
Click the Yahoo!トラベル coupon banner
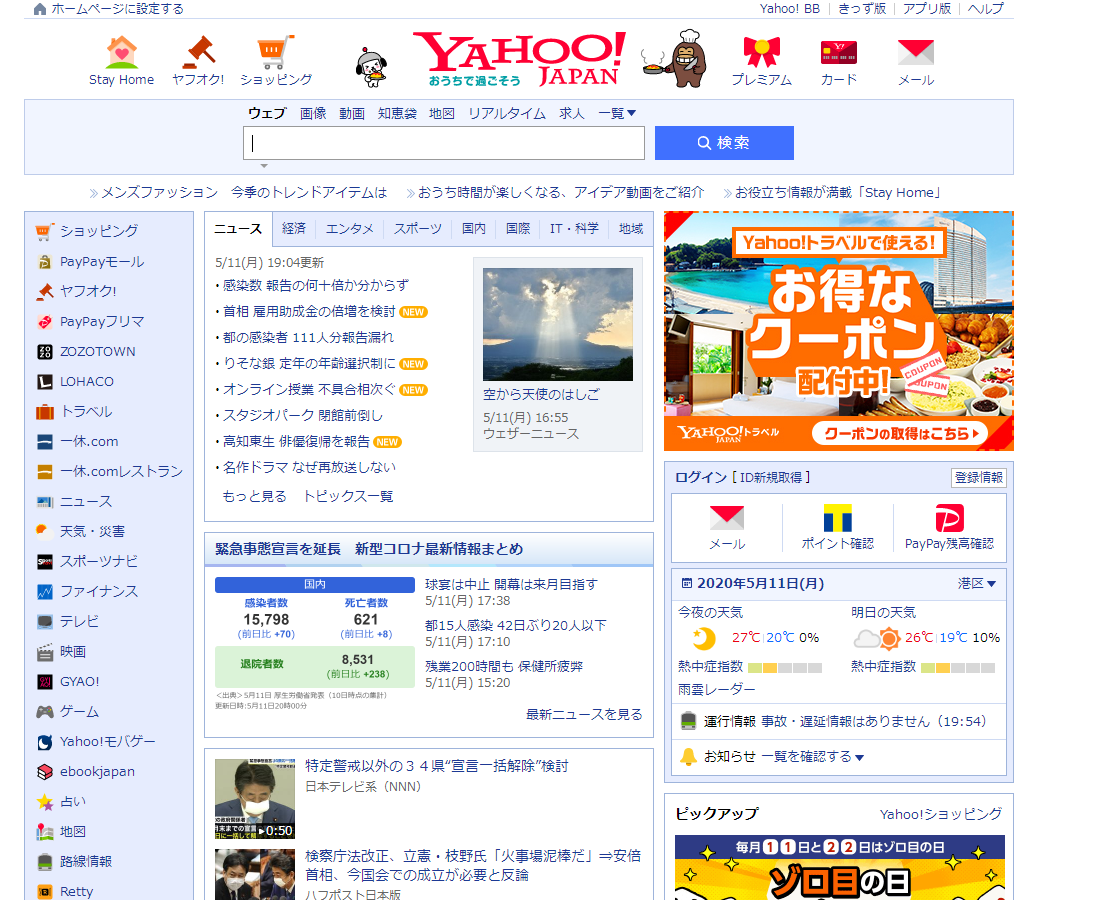tap(839, 331)
